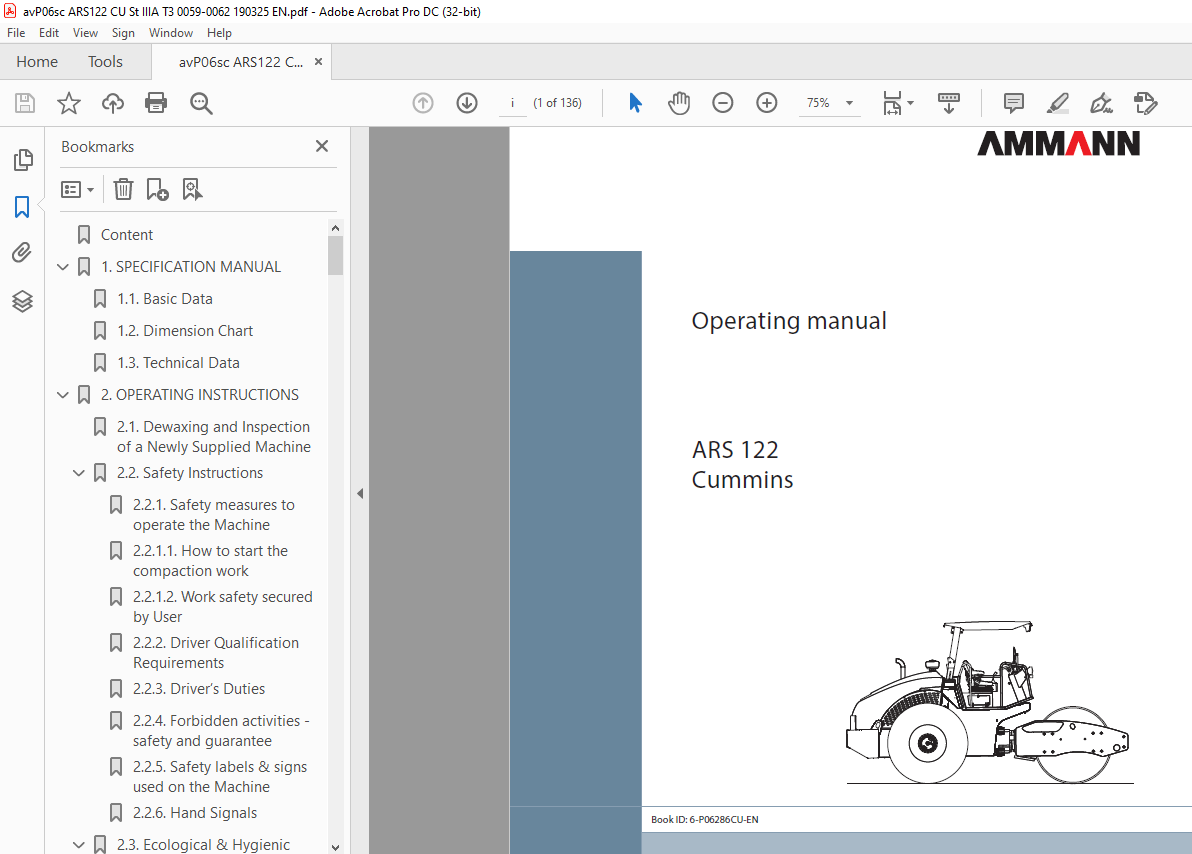Image resolution: width=1192 pixels, height=854 pixels.
Task: Open bookmark 2.2.1.2. Work safety secured
Action: click(223, 607)
